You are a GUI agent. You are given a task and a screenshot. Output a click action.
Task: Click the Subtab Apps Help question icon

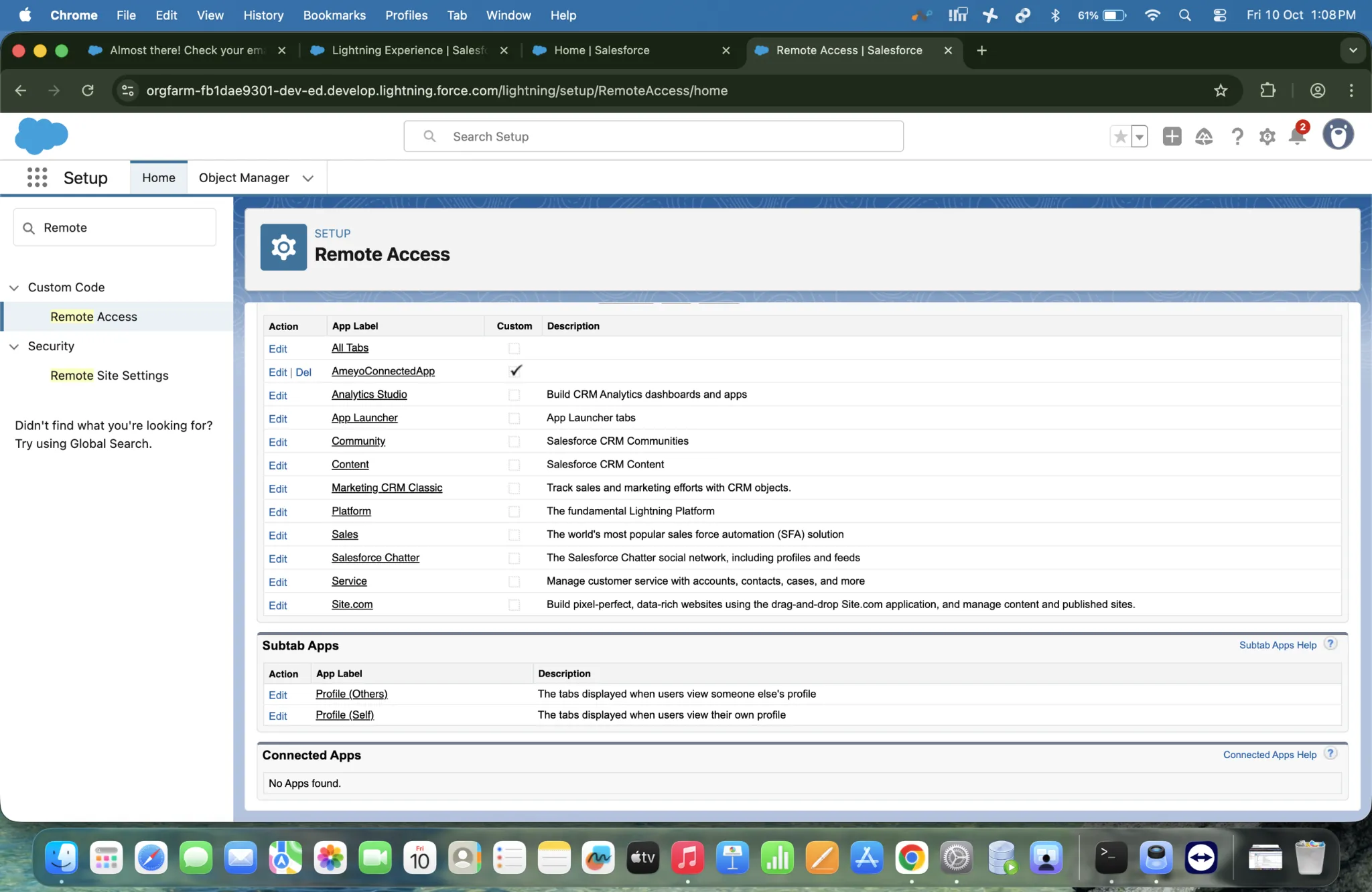click(x=1331, y=644)
